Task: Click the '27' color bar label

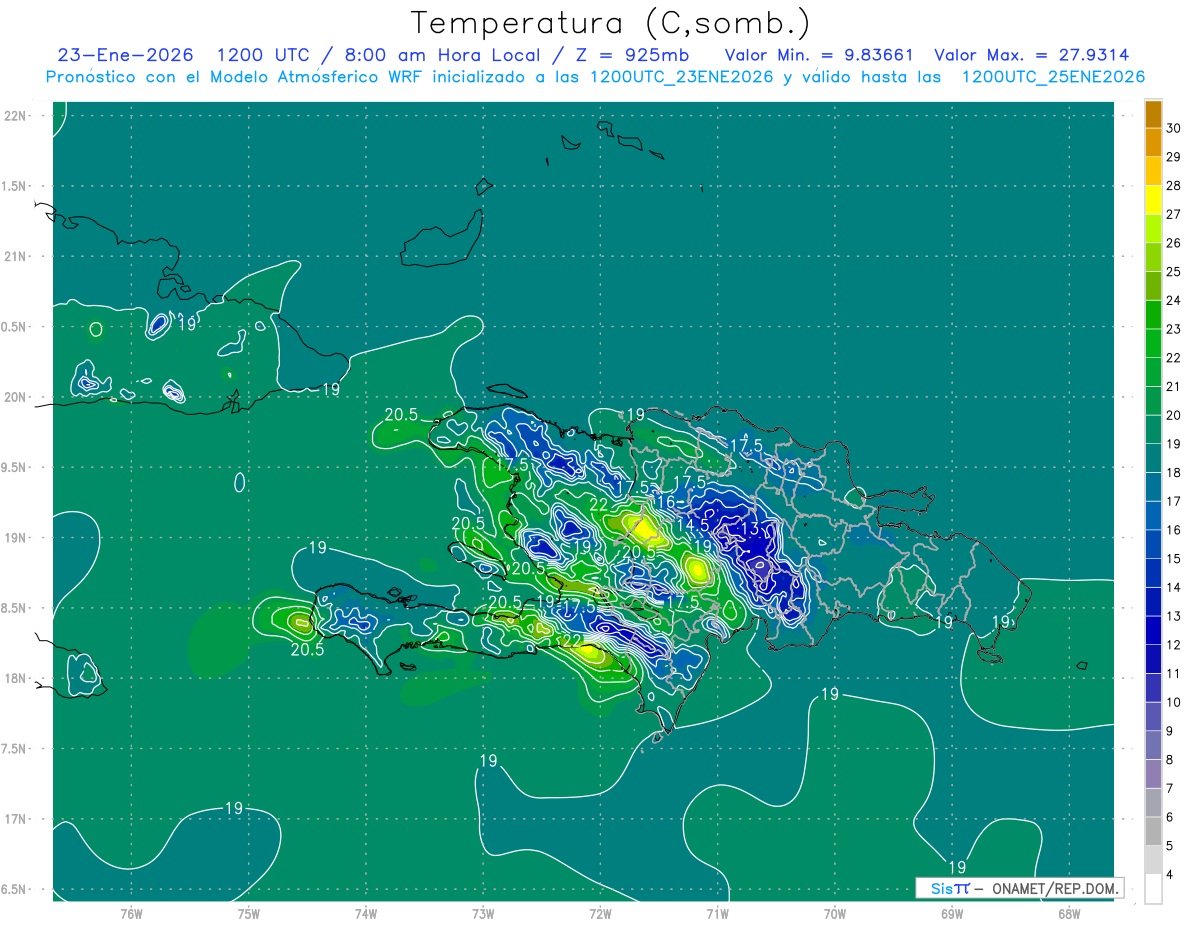Action: coord(1174,214)
